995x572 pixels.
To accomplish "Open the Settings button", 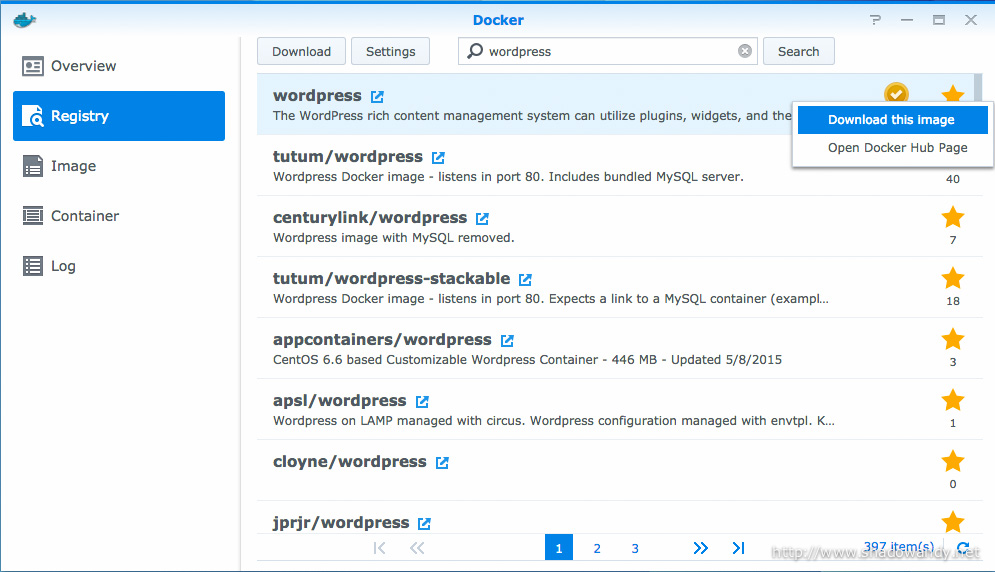I will (x=390, y=51).
